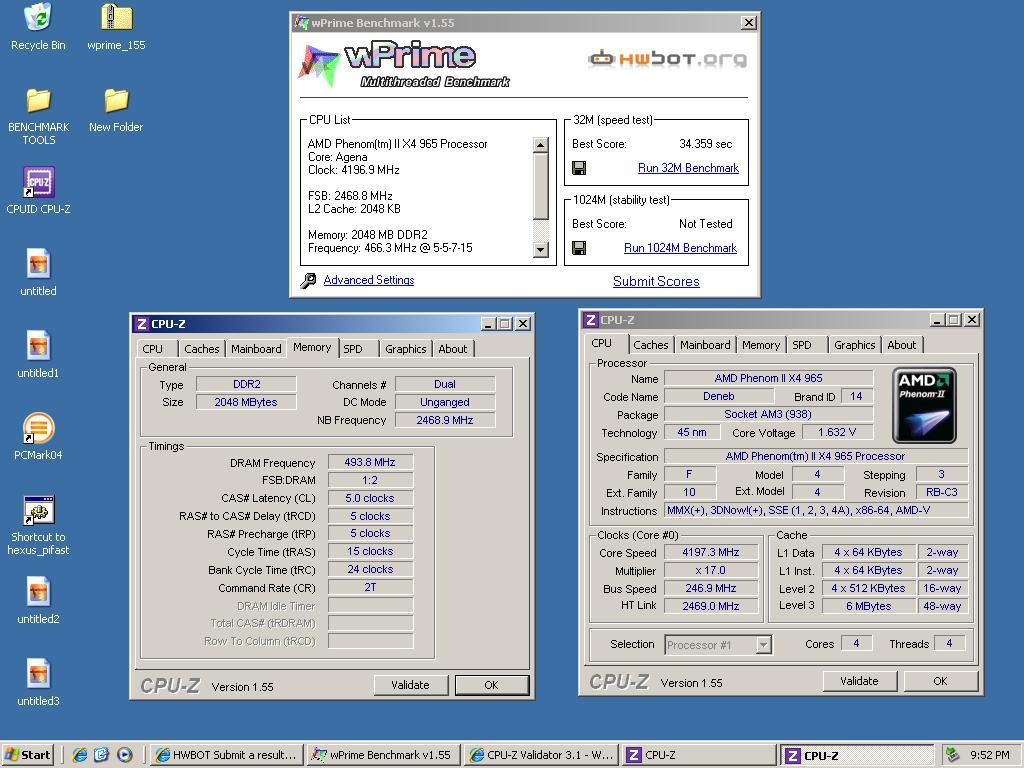Screen dimensions: 1024x768
Task: Open Memory tab in right CPU-Z window
Action: click(761, 345)
